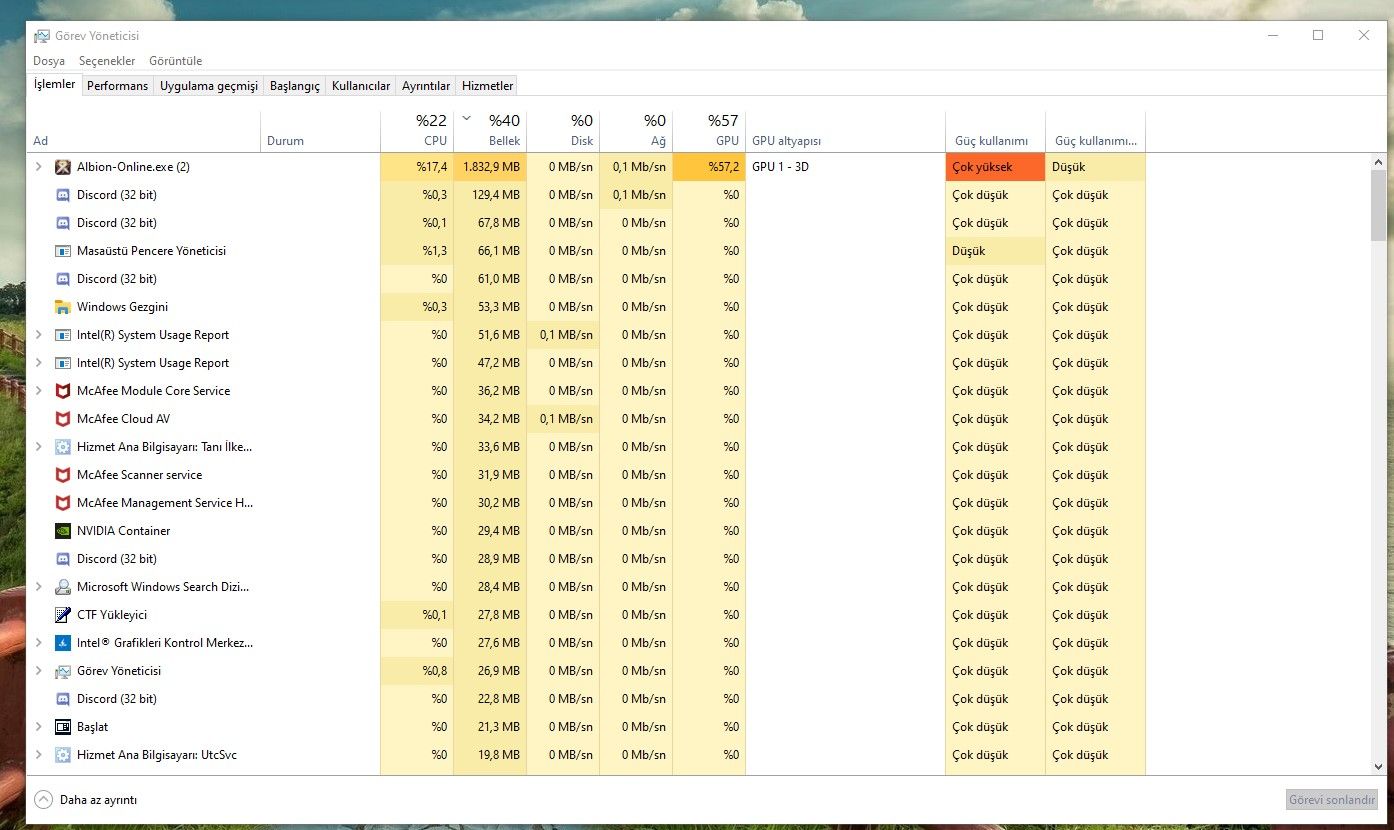Click the scrollbar down arrow
1394x830 pixels.
coord(1378,766)
